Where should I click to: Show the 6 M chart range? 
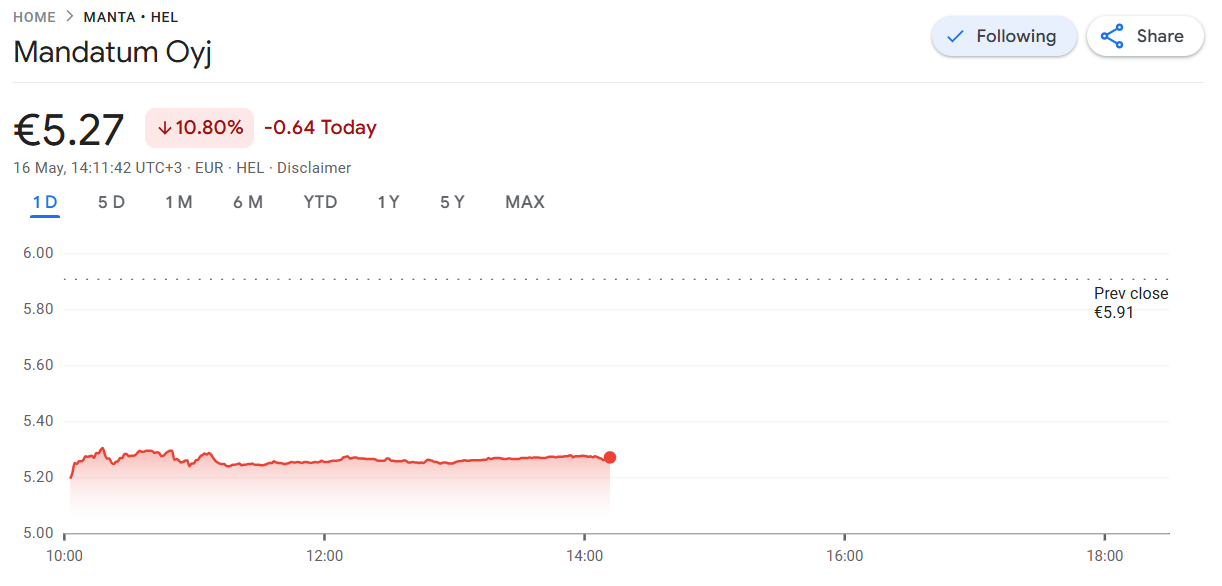[x=248, y=202]
